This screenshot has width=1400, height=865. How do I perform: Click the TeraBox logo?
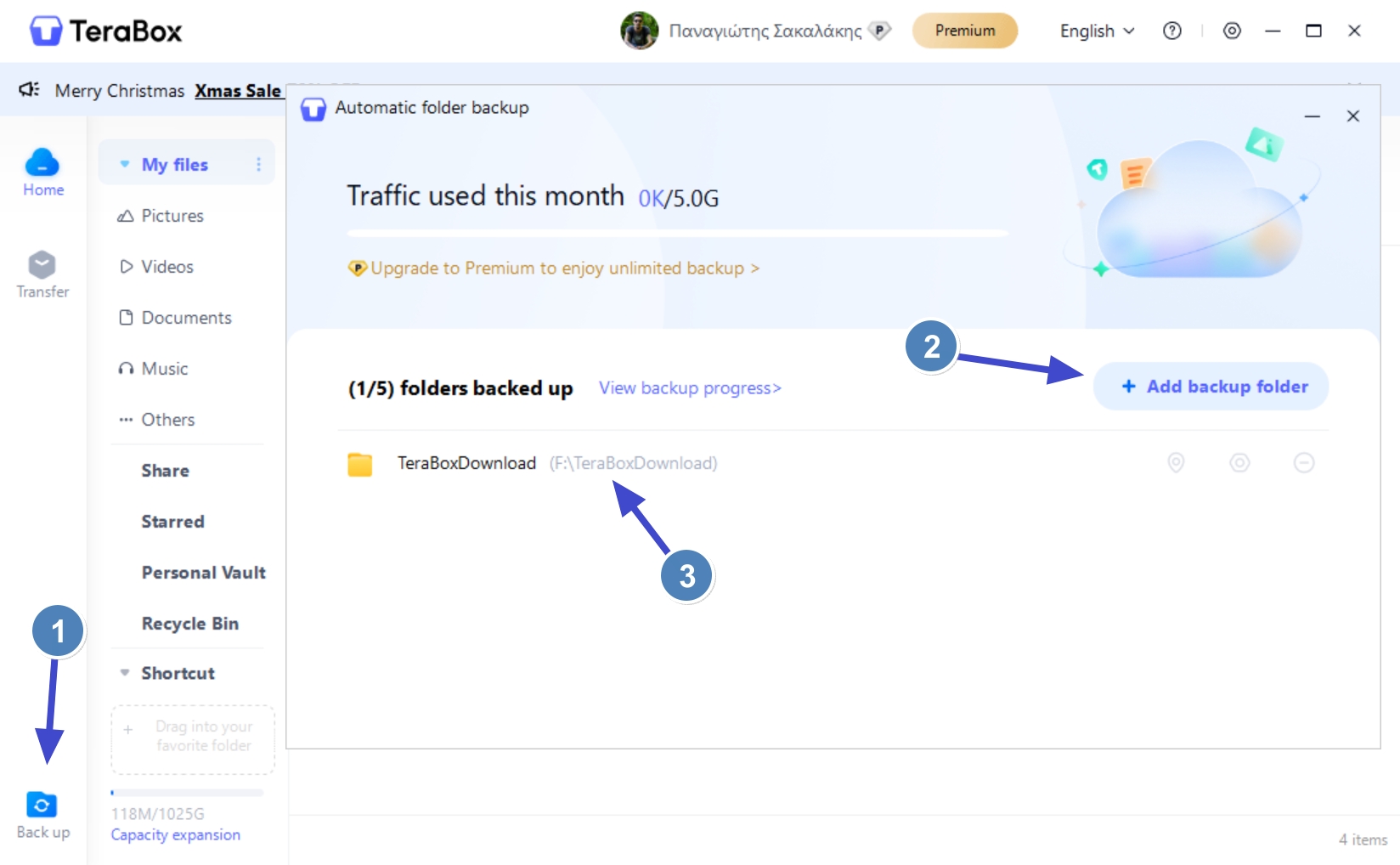pyautogui.click(x=106, y=31)
